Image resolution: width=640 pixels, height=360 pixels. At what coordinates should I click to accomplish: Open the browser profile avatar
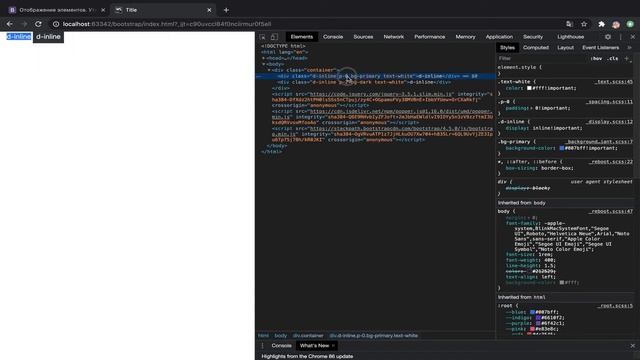(616, 24)
